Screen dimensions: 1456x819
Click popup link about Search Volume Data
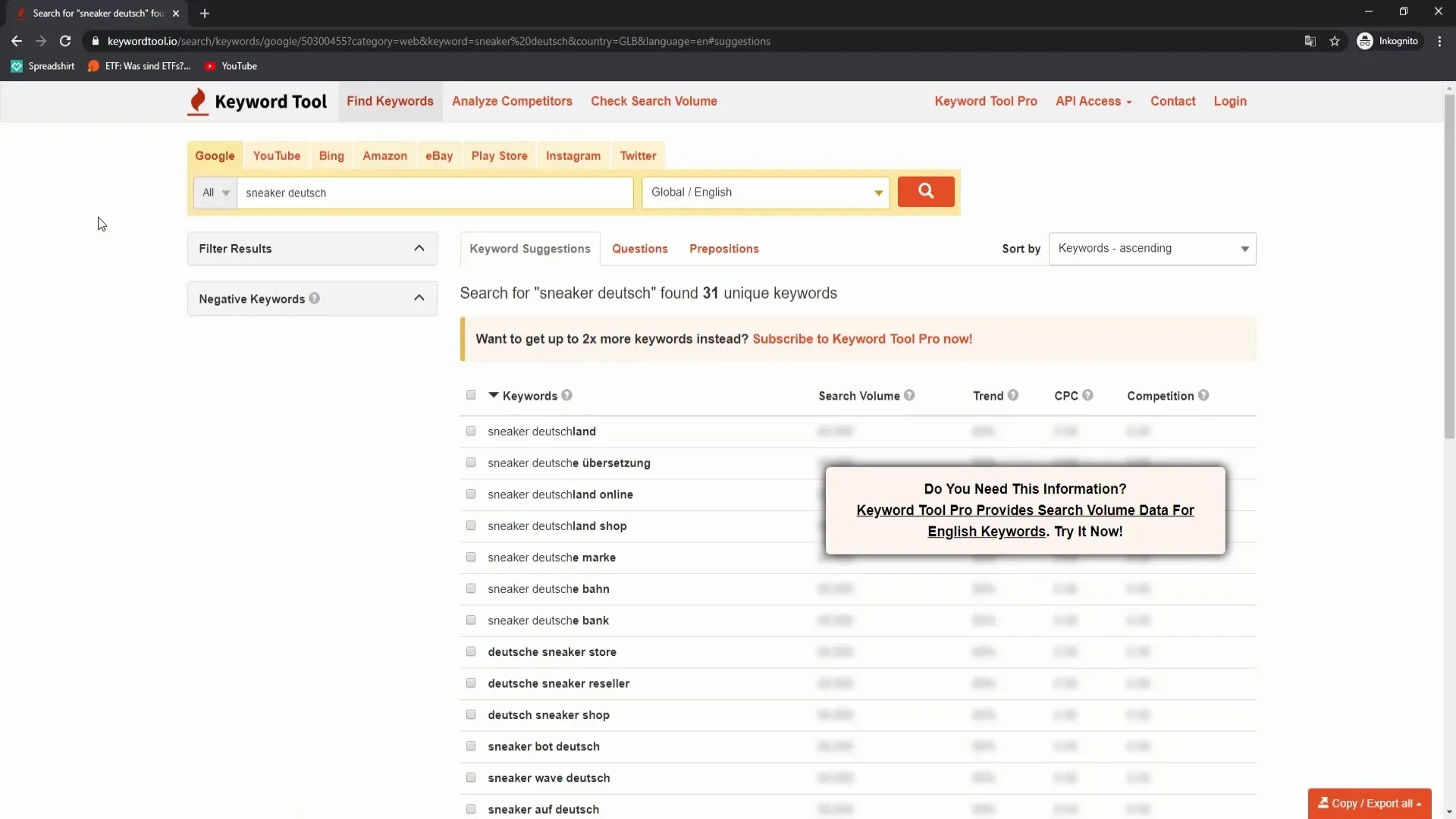[1025, 521]
